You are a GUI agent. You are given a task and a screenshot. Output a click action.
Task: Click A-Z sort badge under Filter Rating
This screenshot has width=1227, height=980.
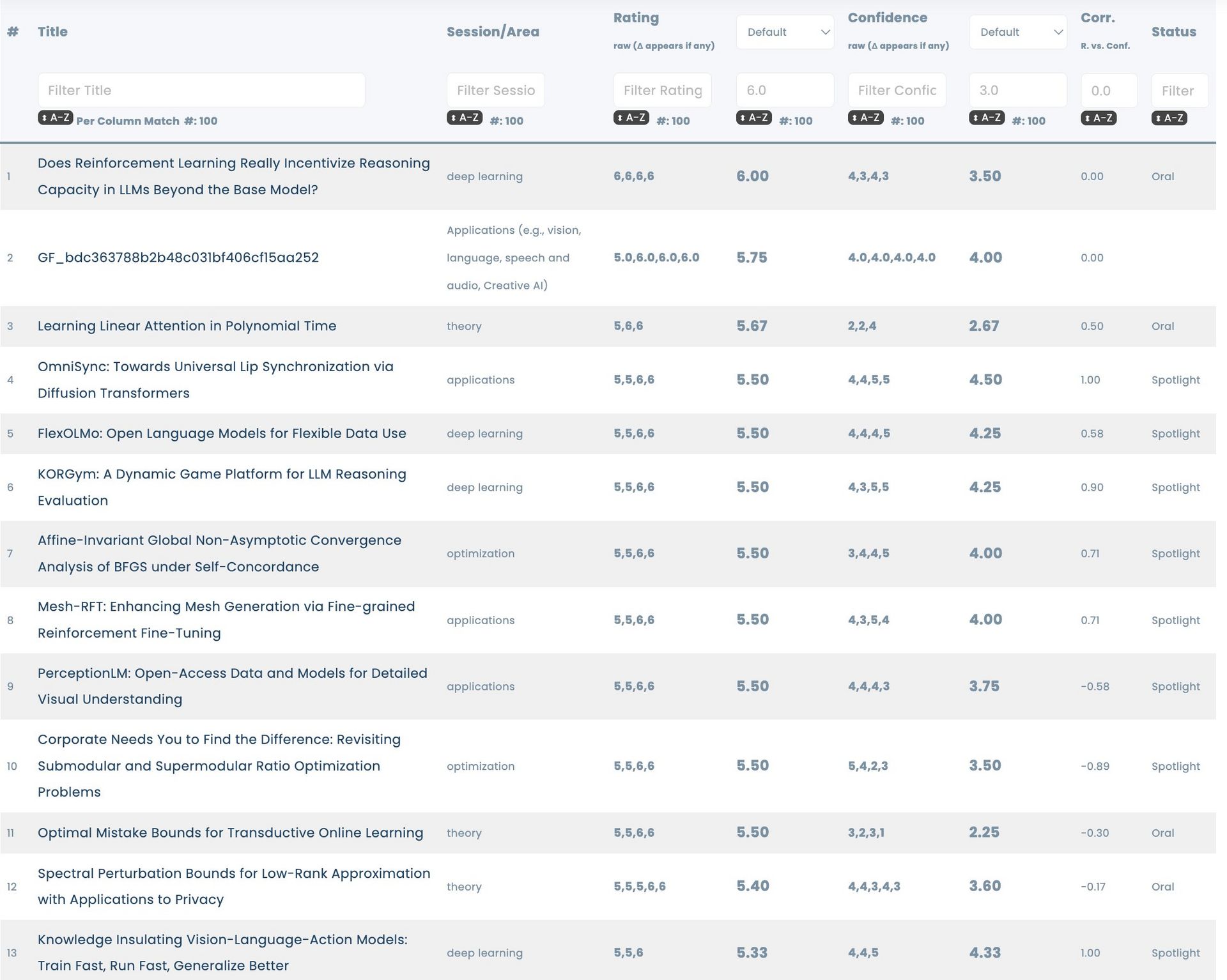(x=631, y=118)
